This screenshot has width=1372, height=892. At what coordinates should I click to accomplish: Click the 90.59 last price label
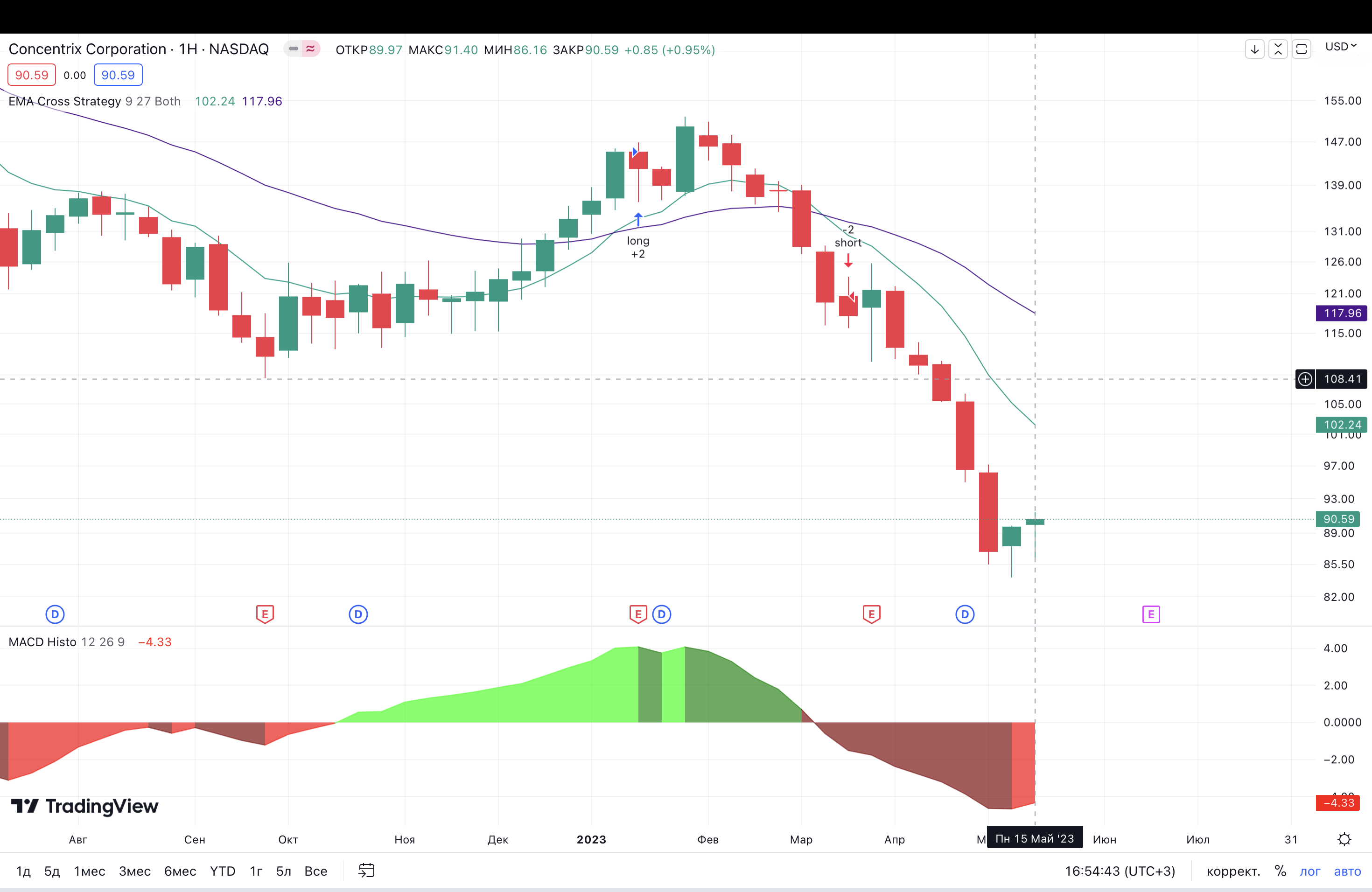[1338, 519]
